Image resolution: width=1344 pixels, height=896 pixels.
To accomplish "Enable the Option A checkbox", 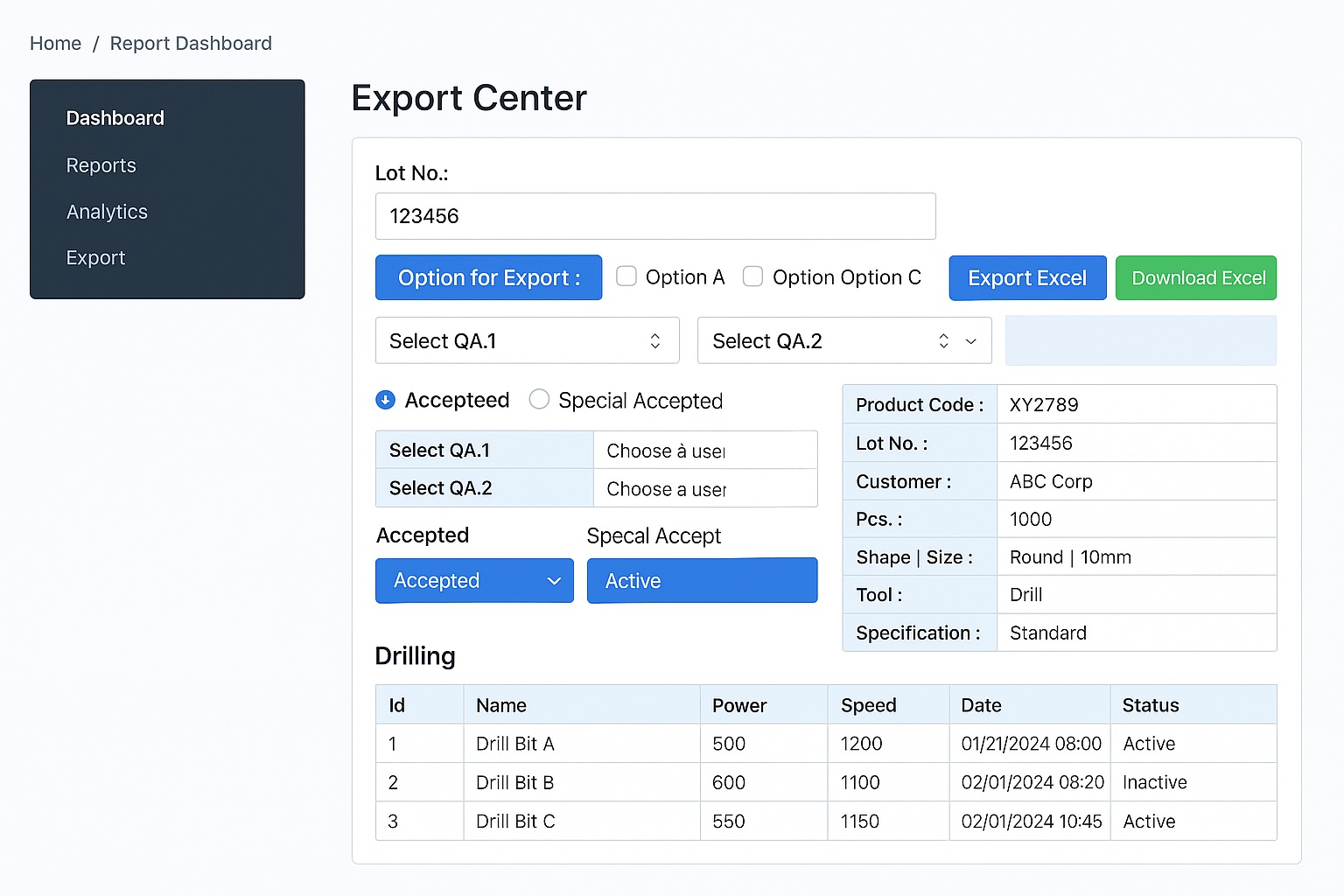I will [626, 276].
